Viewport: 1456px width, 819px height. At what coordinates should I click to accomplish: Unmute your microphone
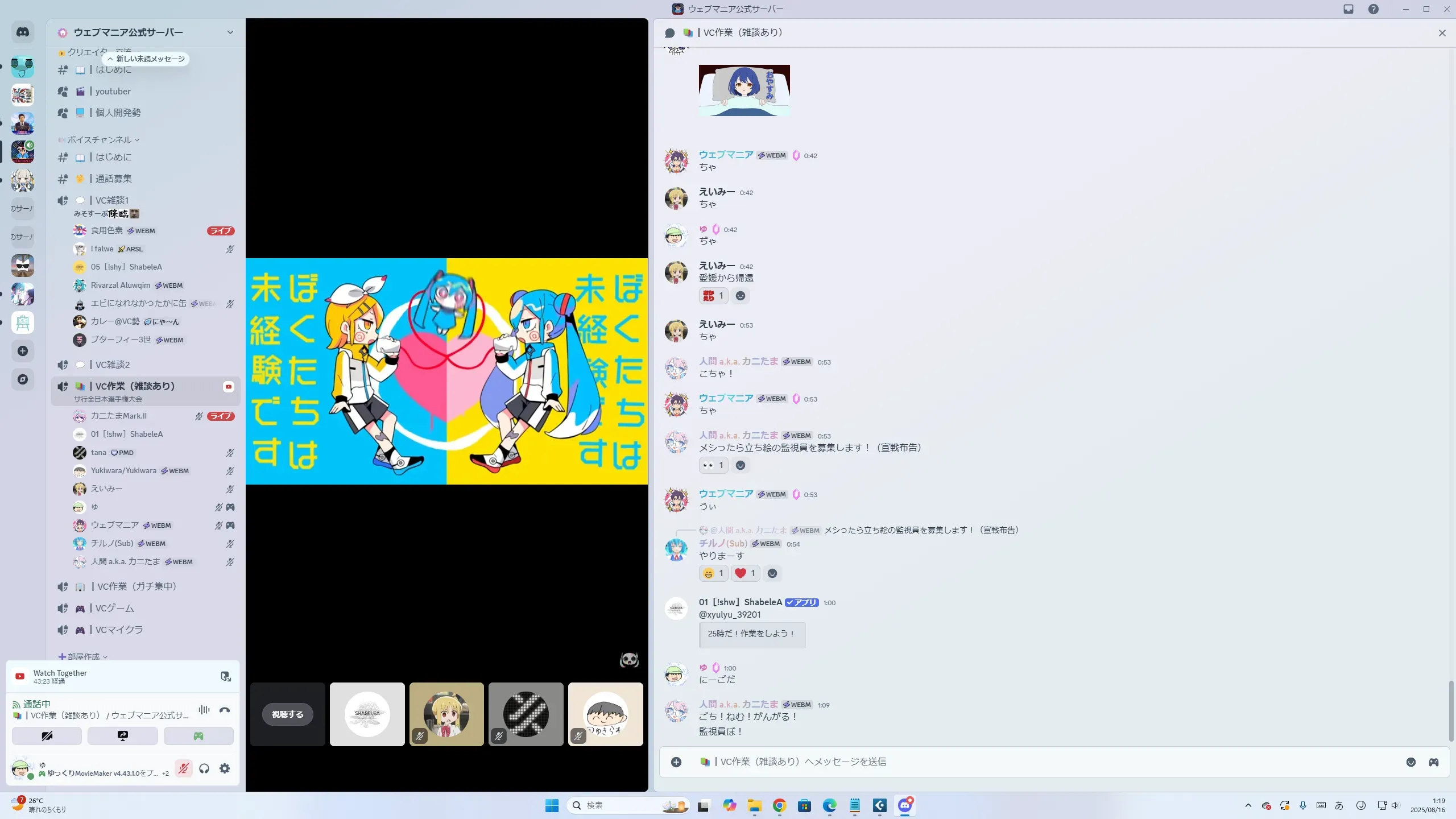tap(183, 768)
